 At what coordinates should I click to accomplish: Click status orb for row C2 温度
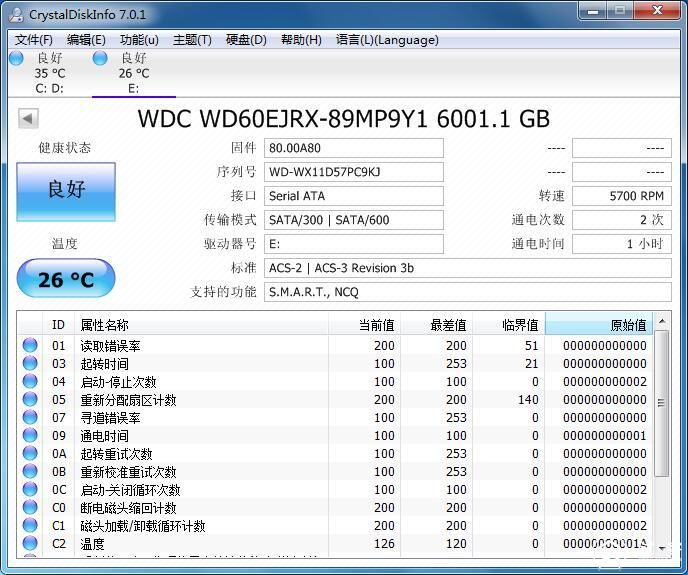[x=30, y=543]
